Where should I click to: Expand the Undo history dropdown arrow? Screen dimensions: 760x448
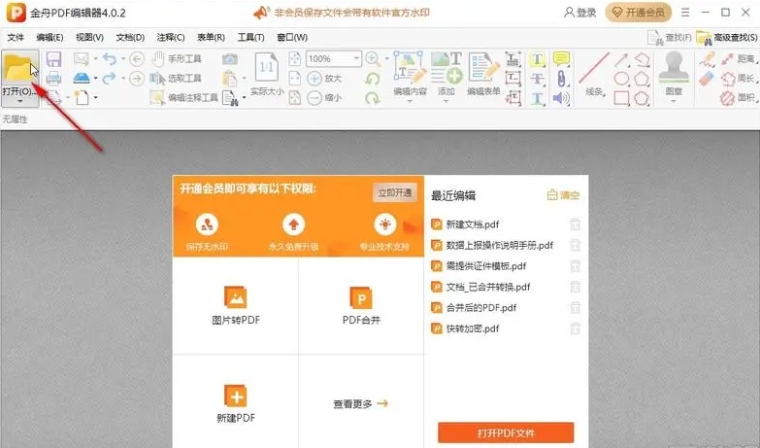(123, 59)
